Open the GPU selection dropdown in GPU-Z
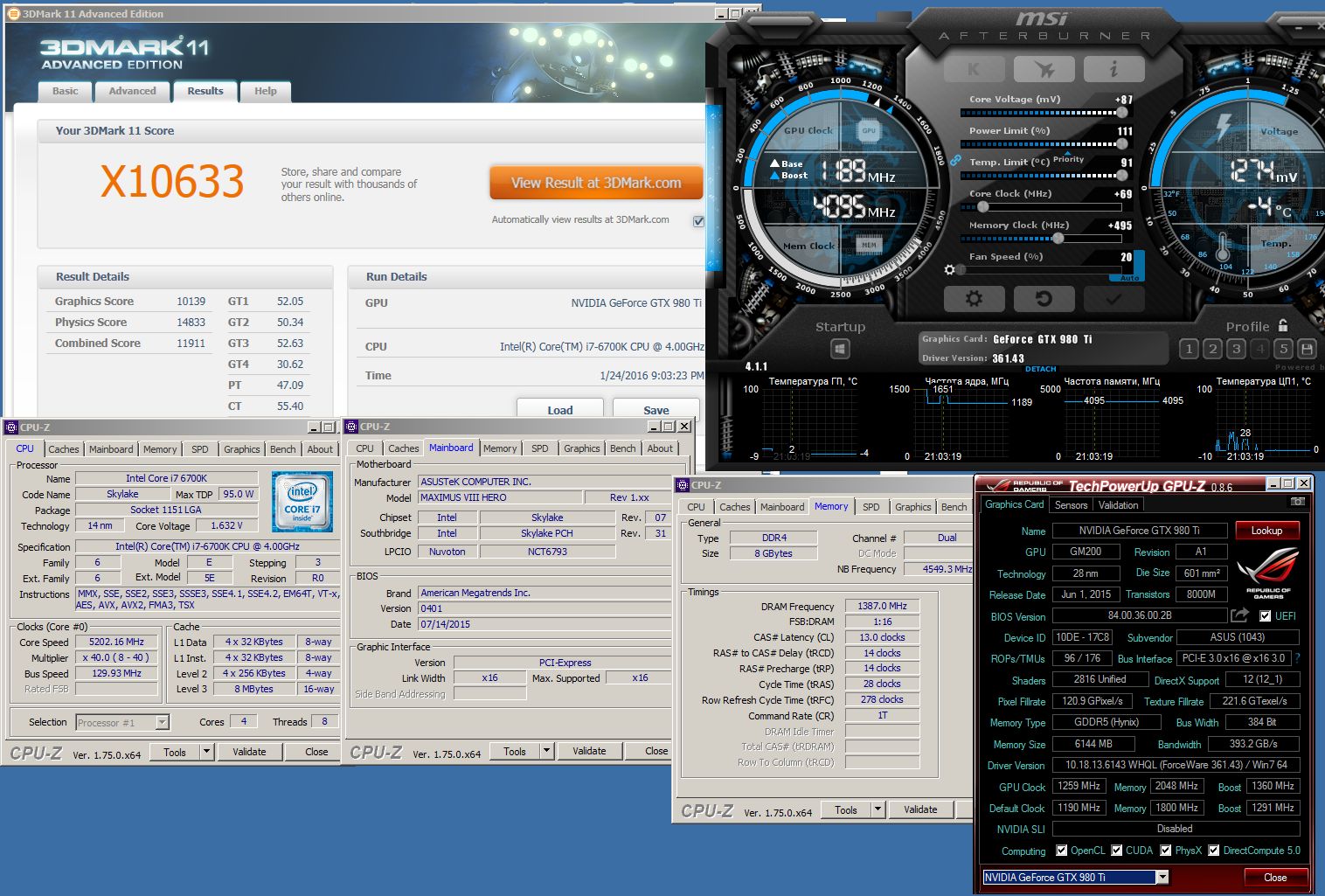 point(1162,877)
